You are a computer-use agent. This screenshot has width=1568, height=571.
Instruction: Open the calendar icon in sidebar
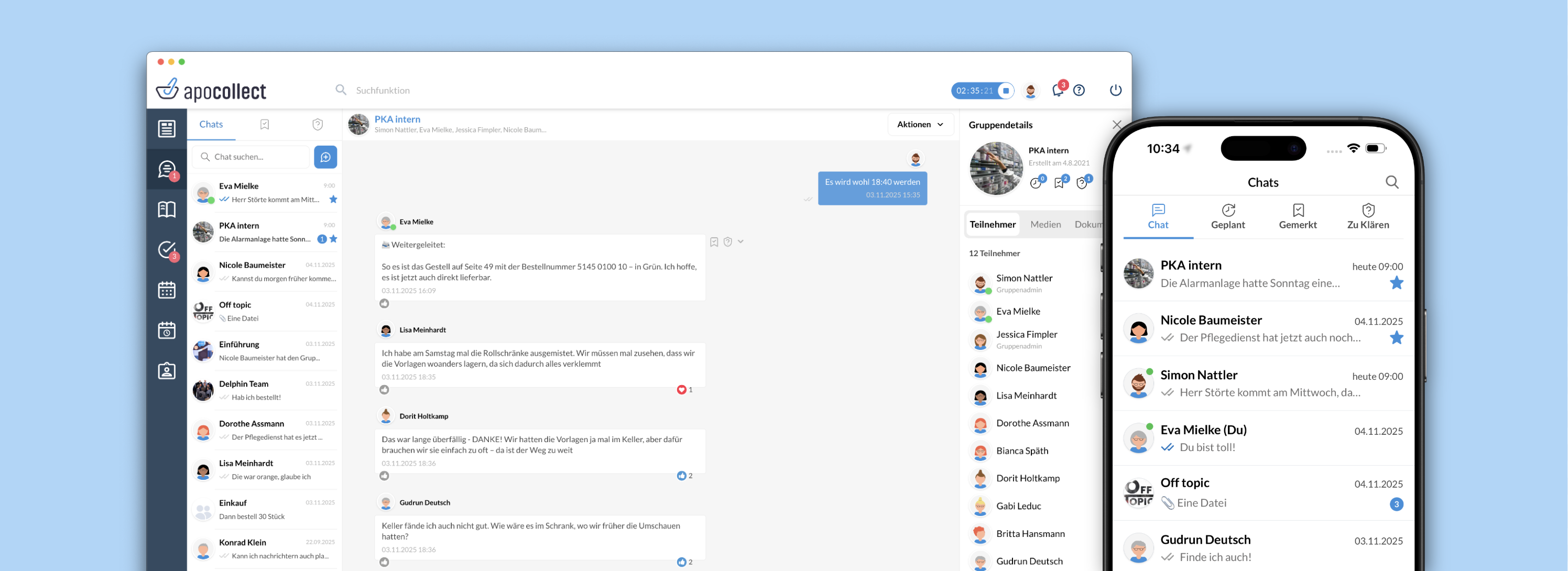(167, 290)
